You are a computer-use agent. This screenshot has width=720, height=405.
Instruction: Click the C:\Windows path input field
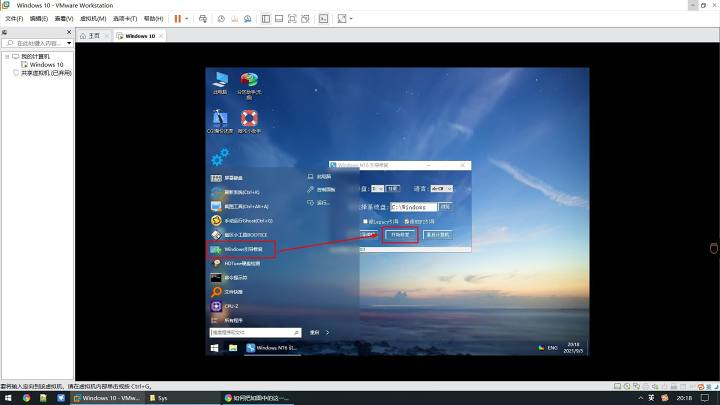pyautogui.click(x=414, y=207)
